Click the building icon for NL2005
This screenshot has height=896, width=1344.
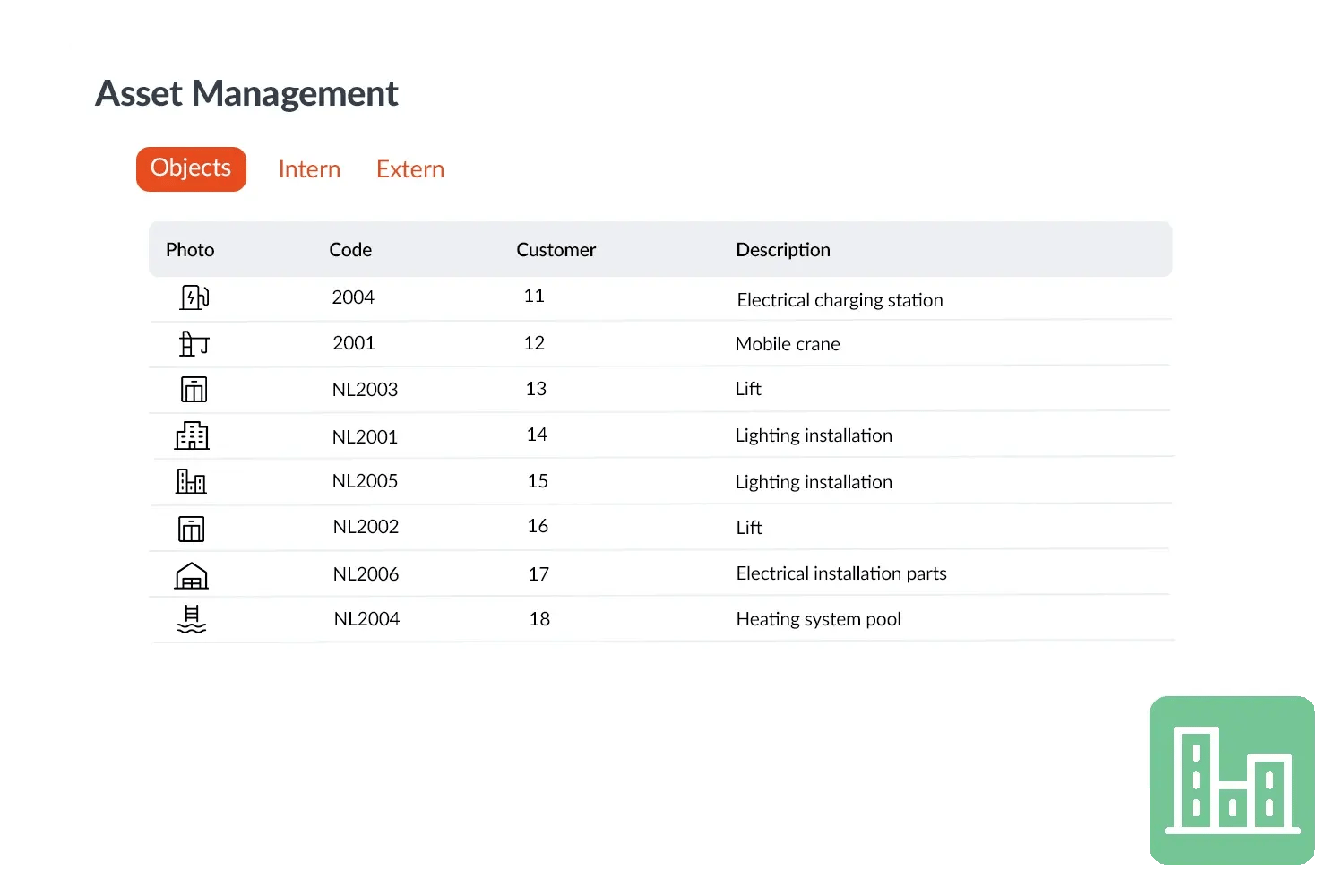point(191,482)
